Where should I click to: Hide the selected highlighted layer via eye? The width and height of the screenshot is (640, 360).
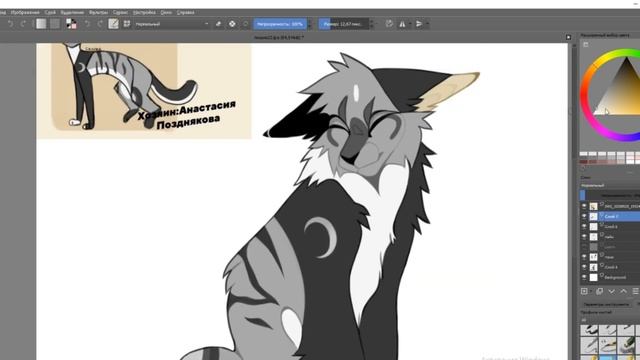(x=584, y=216)
